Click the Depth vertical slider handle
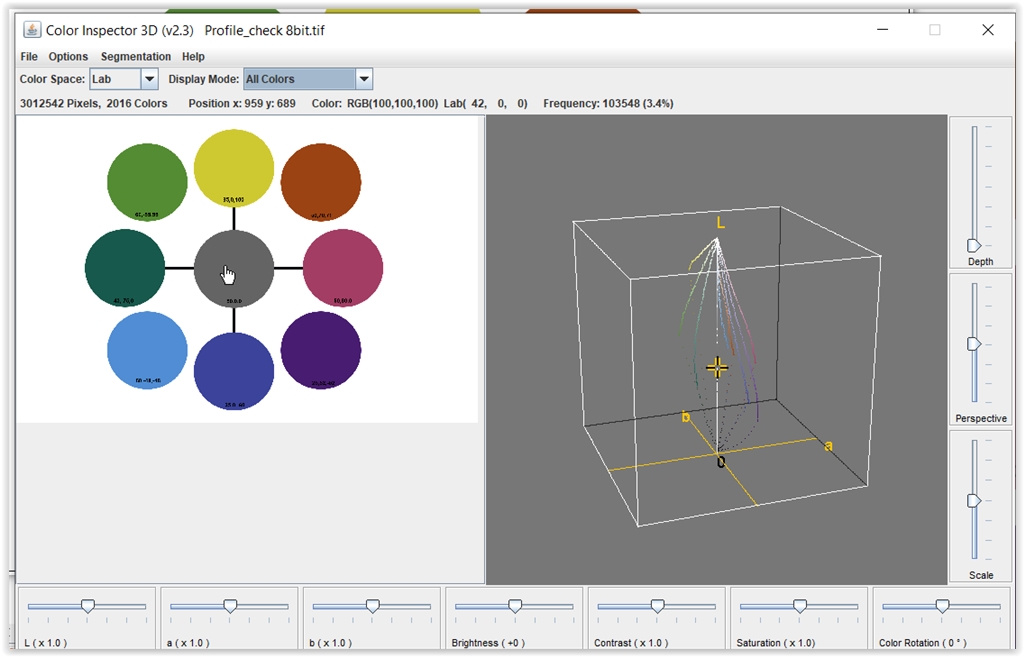The height and width of the screenshot is (657, 1024). click(x=974, y=245)
